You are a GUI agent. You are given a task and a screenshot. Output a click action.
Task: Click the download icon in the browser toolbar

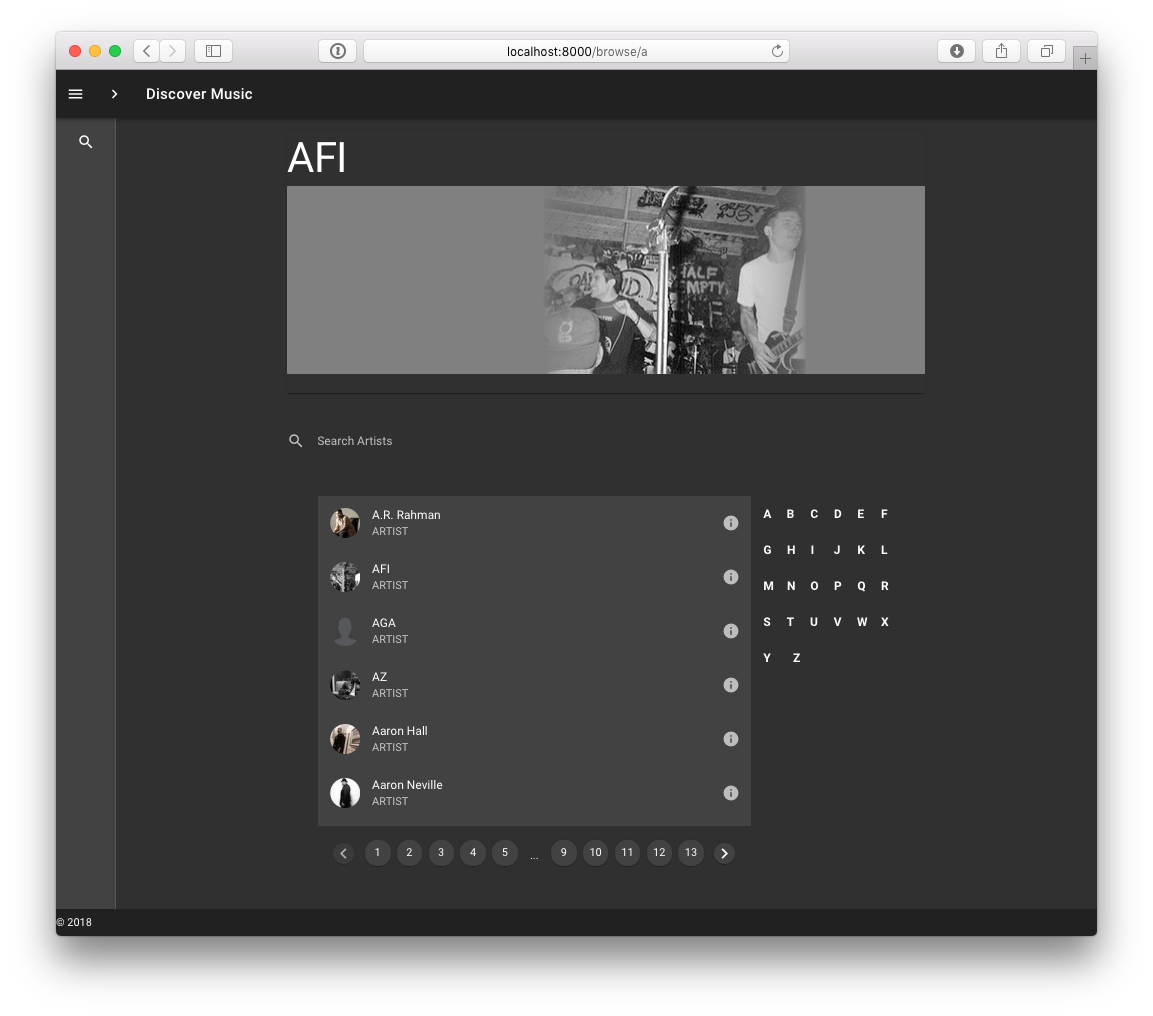[955, 50]
